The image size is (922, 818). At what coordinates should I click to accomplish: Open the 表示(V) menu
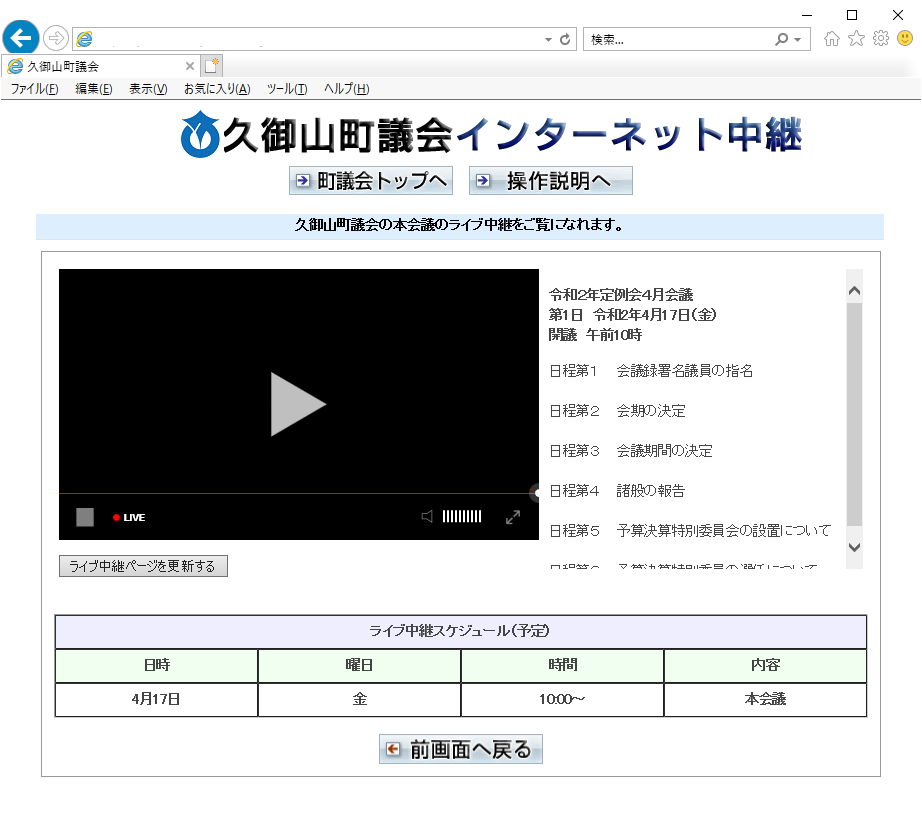click(148, 89)
